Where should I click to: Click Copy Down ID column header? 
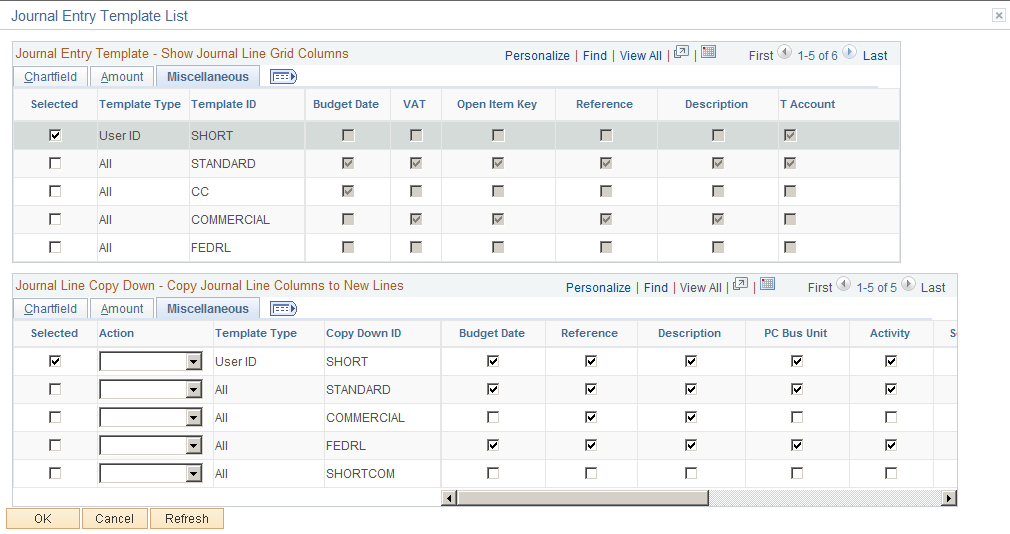[x=363, y=334]
